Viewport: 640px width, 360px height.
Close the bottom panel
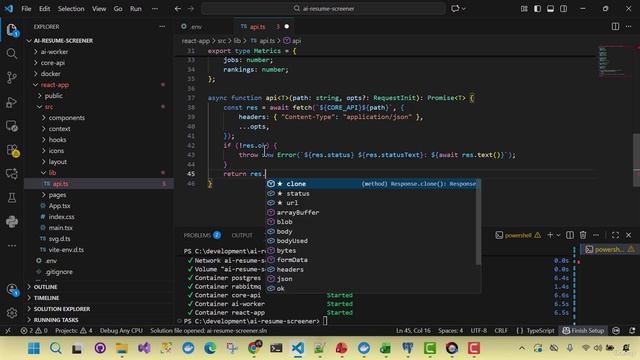click(x=629, y=235)
